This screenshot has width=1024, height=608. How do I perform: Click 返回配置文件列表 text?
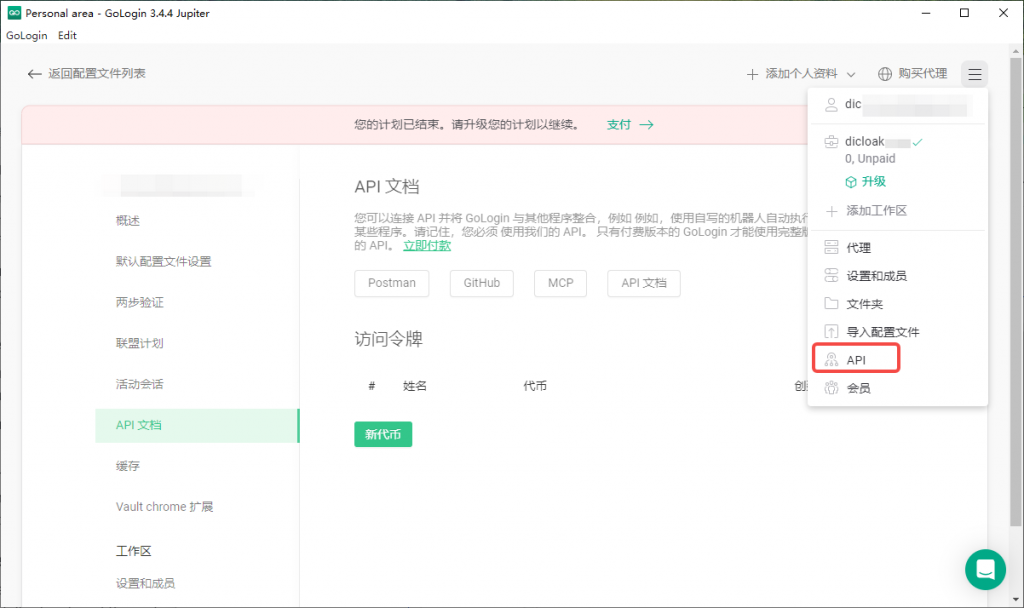click(97, 74)
